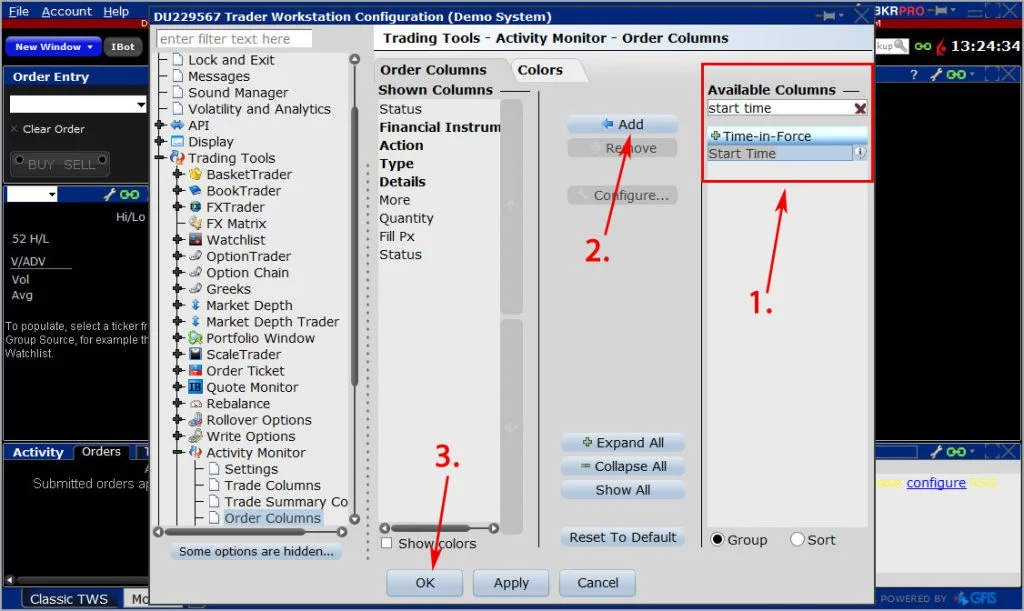
Task: Click the Quote Monitor IB icon
Action: click(x=195, y=388)
